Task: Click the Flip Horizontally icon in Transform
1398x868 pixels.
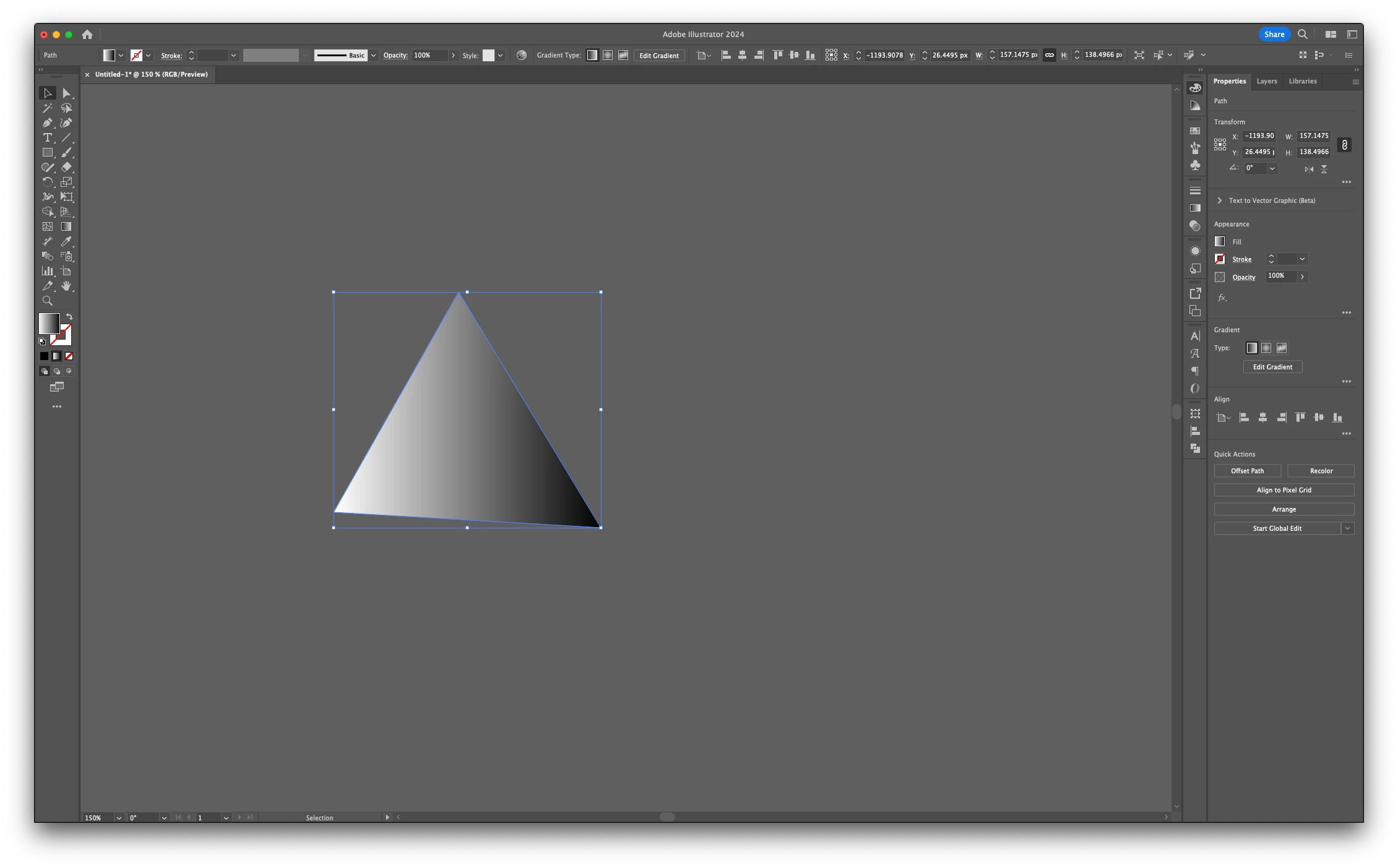Action: coord(1309,169)
